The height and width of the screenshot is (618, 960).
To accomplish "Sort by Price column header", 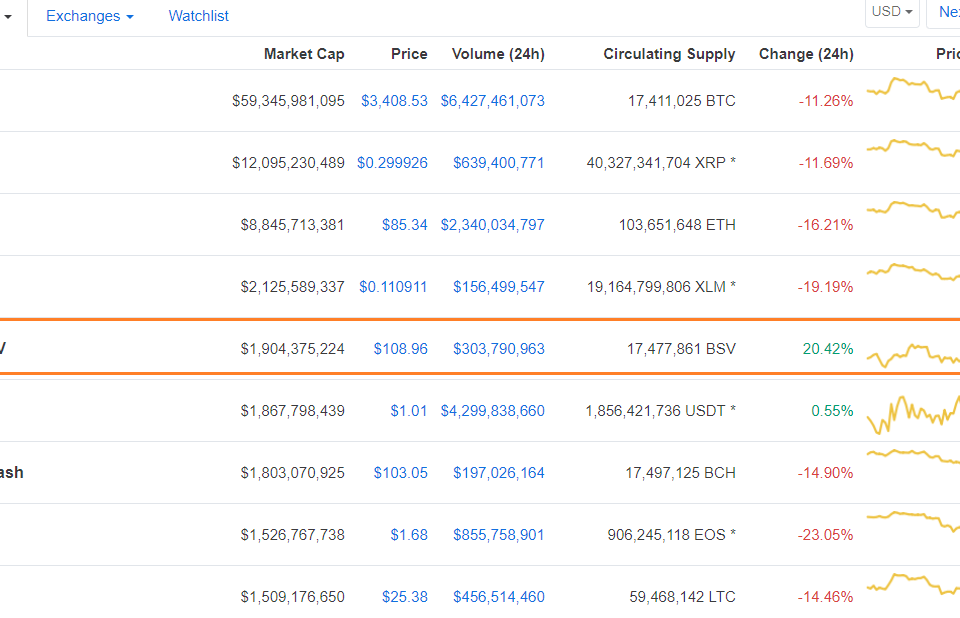I will click(409, 54).
